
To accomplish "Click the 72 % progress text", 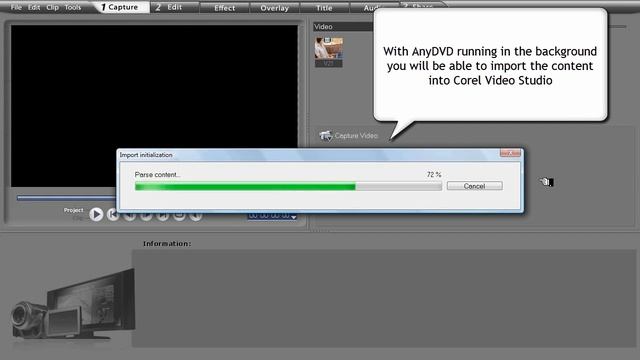I will pos(434,174).
